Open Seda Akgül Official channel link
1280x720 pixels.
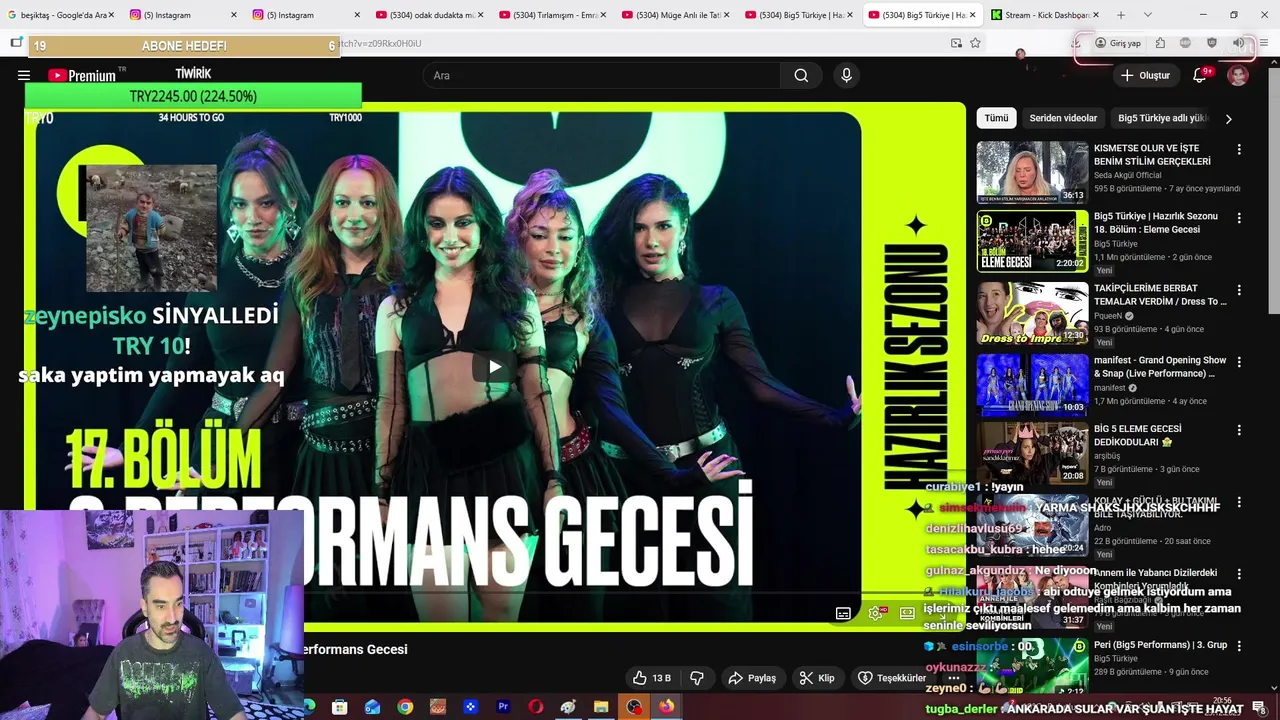[1127, 175]
